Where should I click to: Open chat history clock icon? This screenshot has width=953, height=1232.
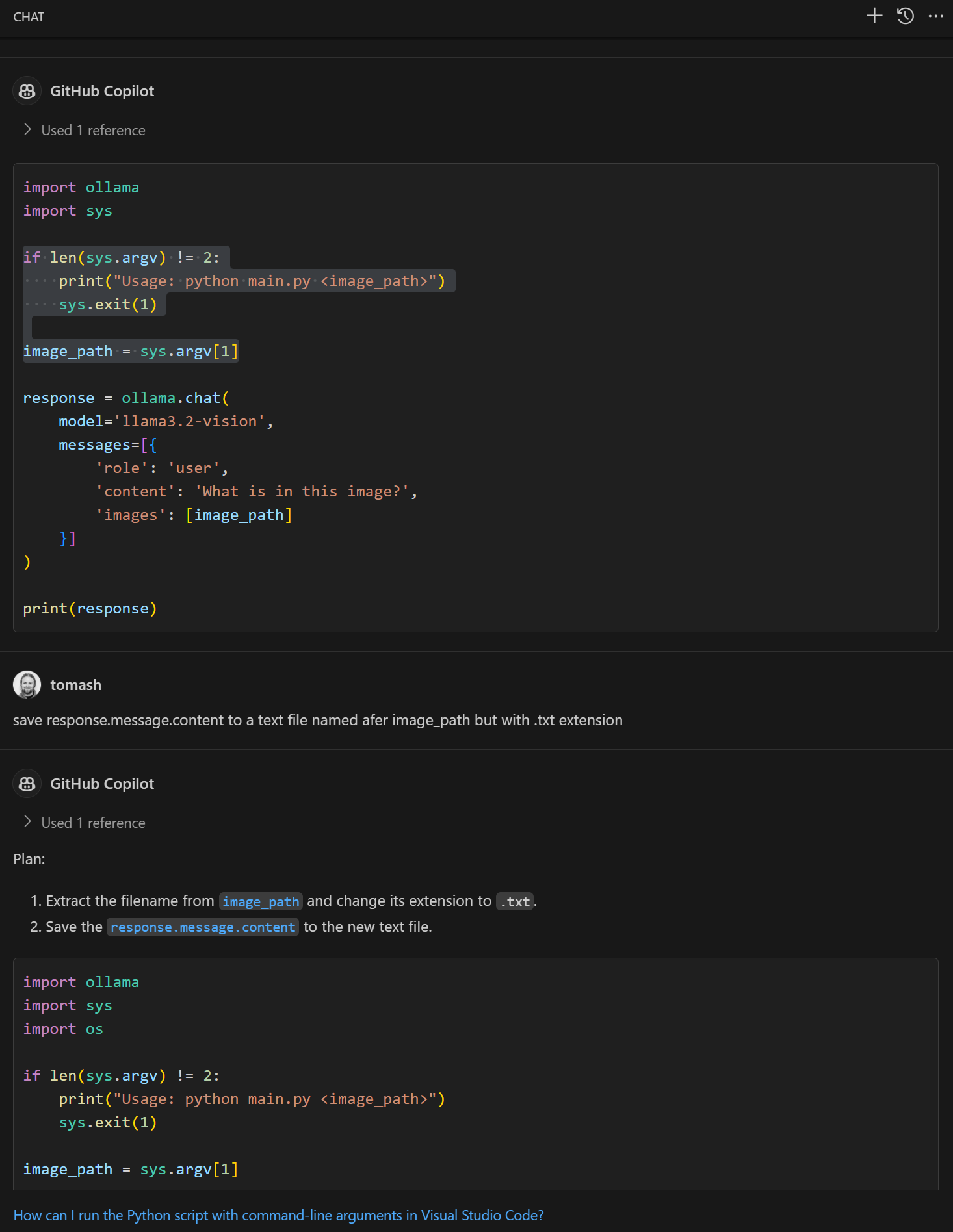906,16
